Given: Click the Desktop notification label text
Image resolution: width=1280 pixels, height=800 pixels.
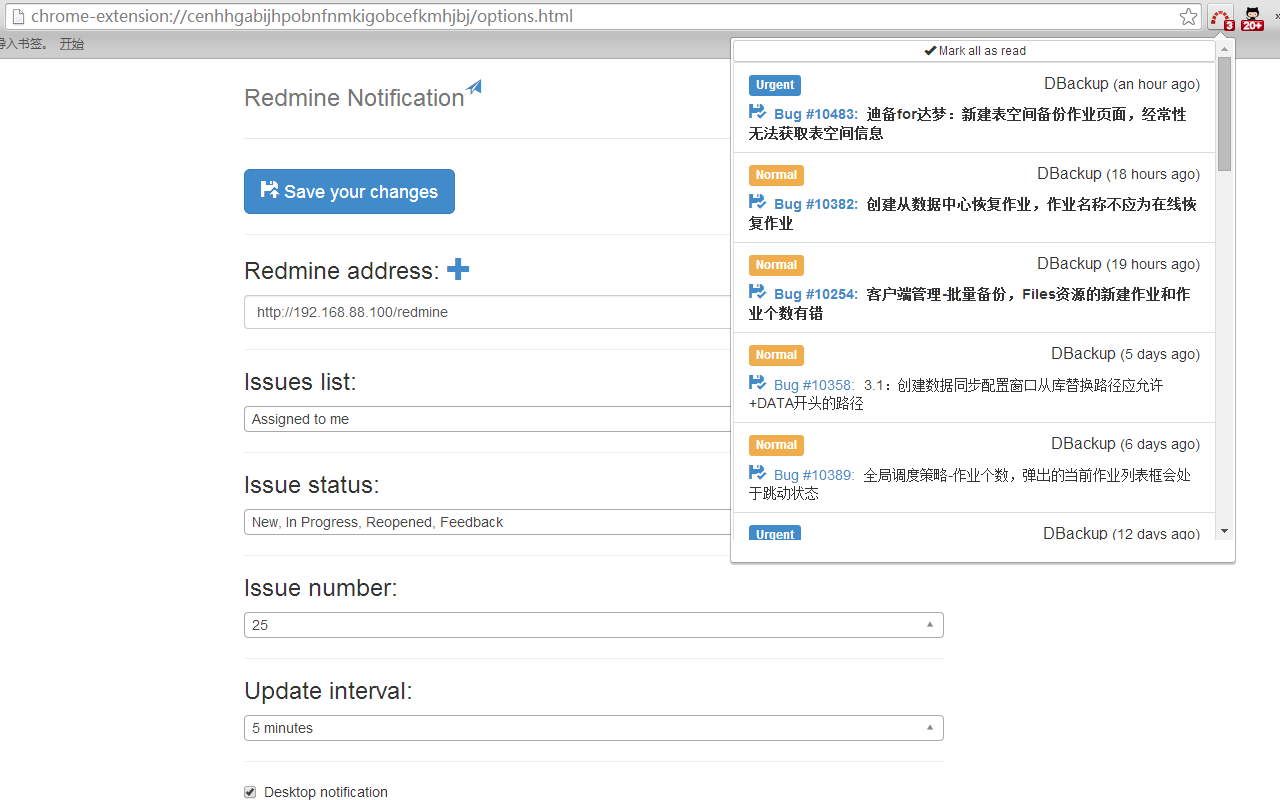Looking at the screenshot, I should (x=326, y=792).
